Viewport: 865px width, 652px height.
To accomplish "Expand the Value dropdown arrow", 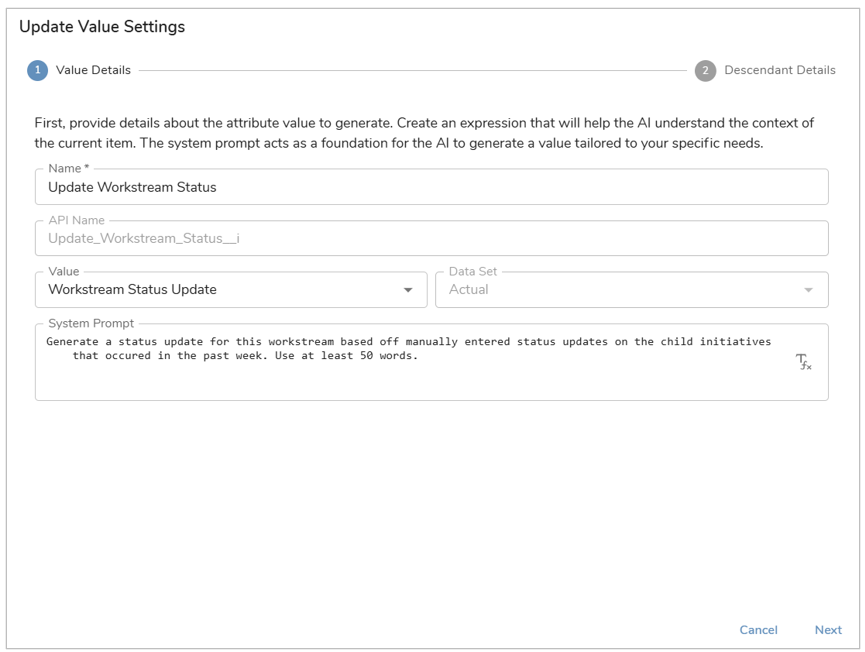I will pyautogui.click(x=408, y=290).
